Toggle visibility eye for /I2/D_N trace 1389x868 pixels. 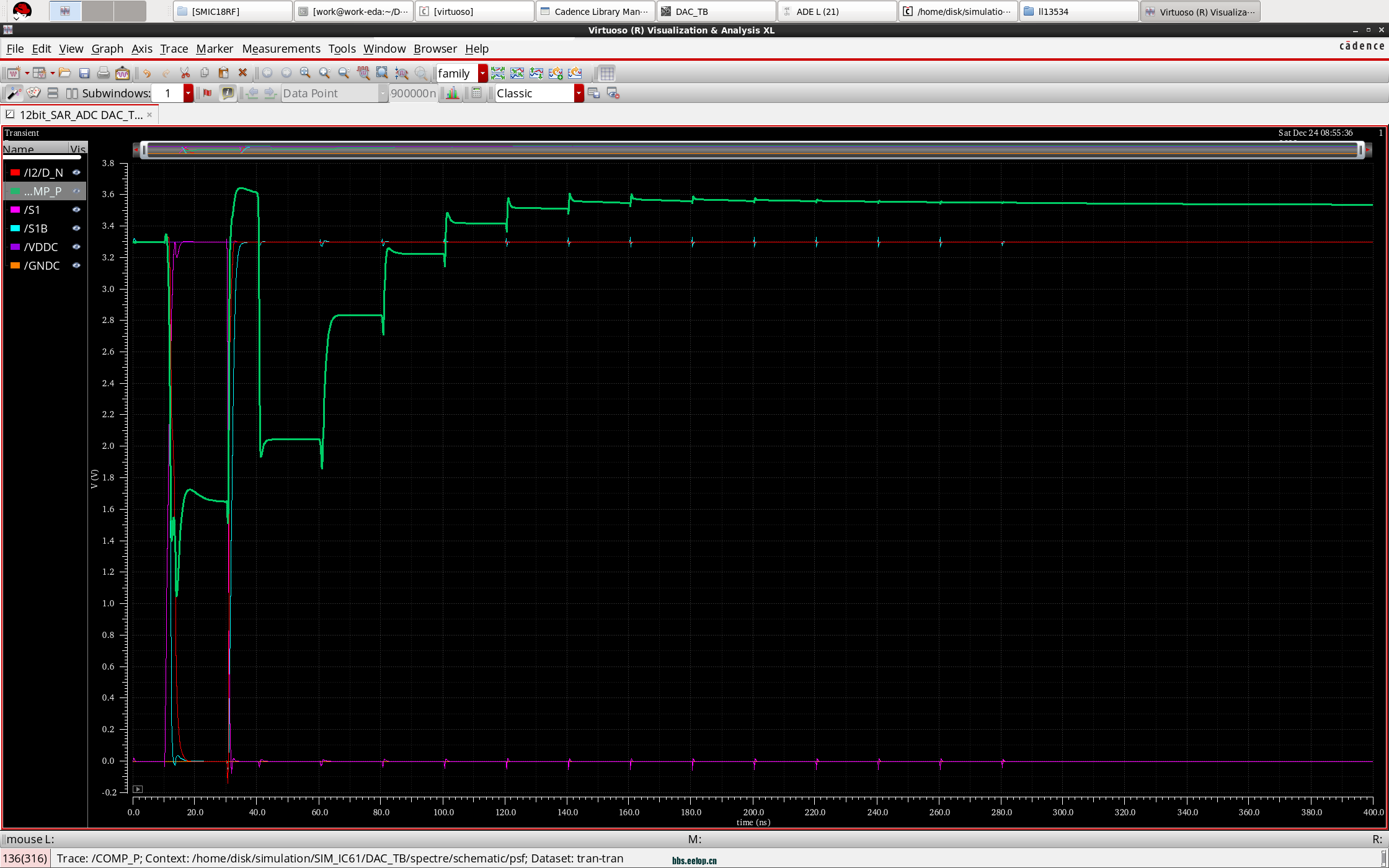[76, 172]
